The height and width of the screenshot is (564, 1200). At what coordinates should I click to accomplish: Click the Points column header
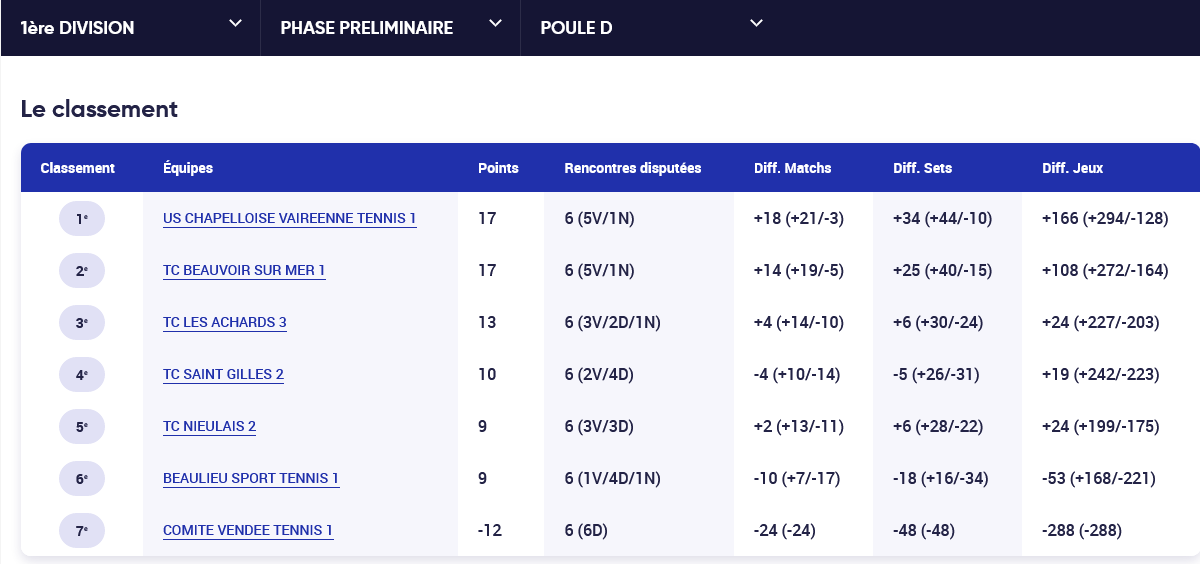498,168
